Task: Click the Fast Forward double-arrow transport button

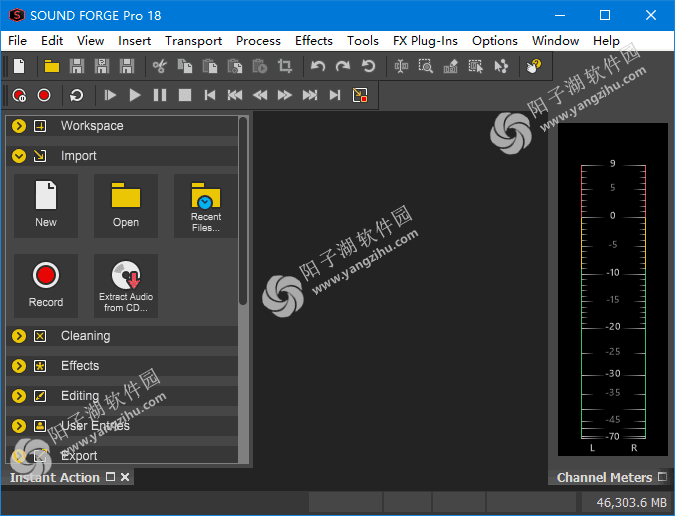Action: click(285, 95)
